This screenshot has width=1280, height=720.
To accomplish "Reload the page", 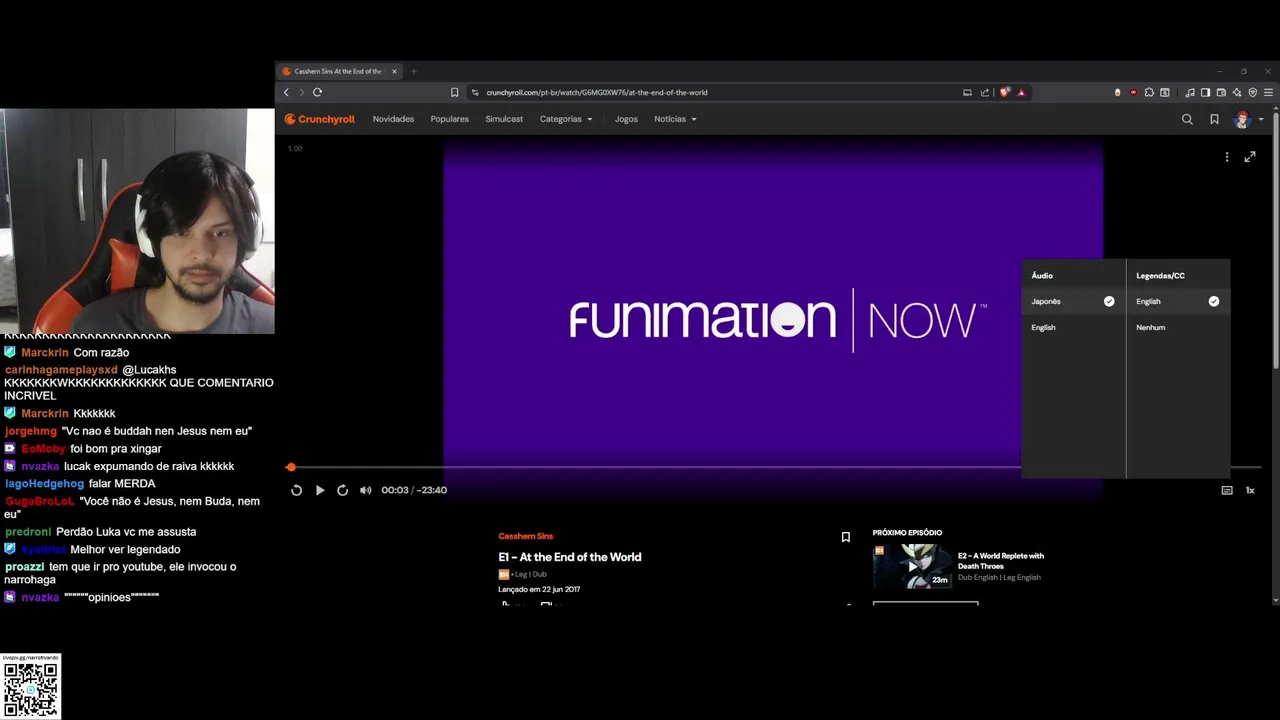I will (x=317, y=92).
